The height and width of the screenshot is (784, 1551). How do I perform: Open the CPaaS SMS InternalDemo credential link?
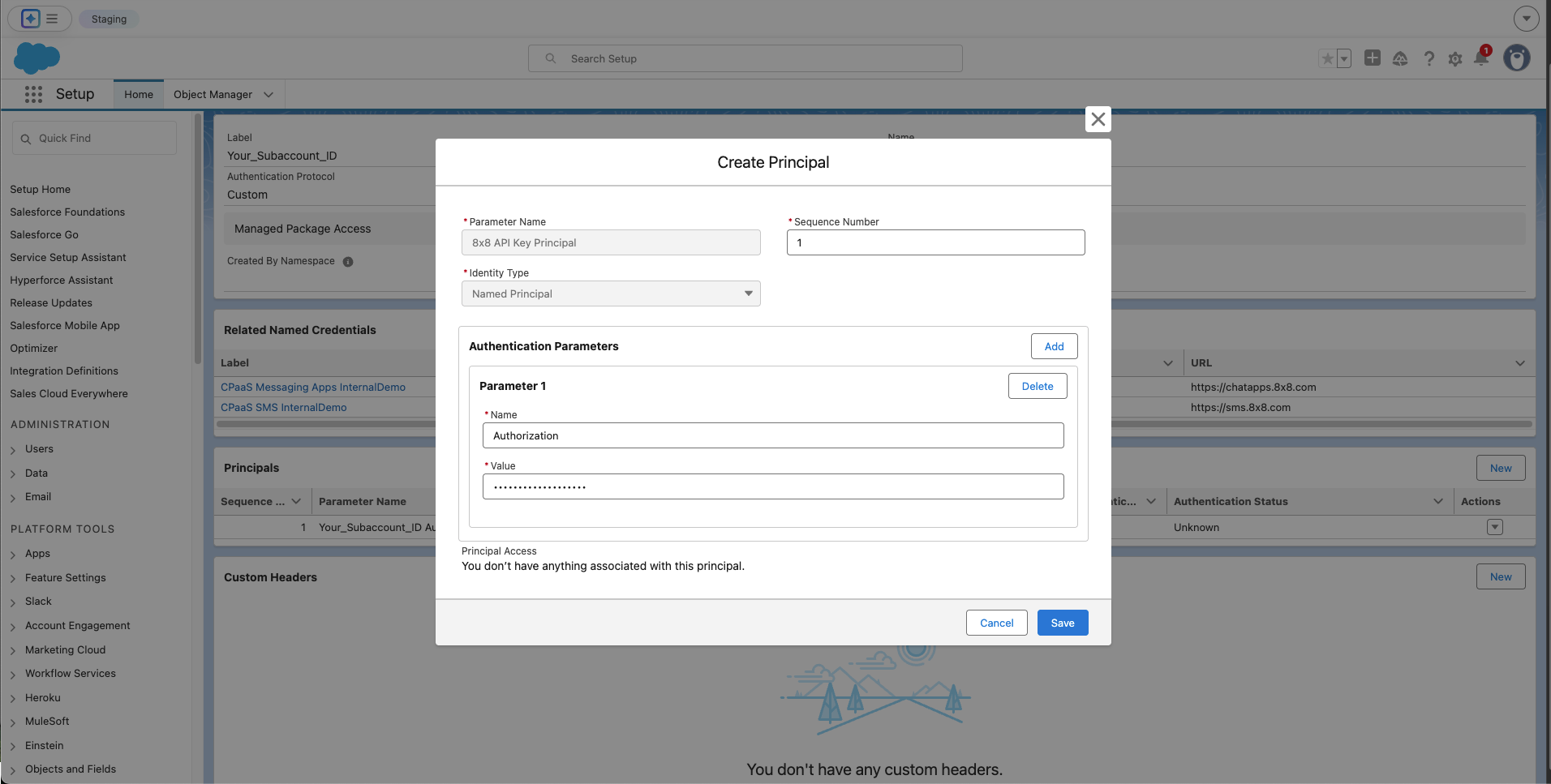tap(282, 407)
